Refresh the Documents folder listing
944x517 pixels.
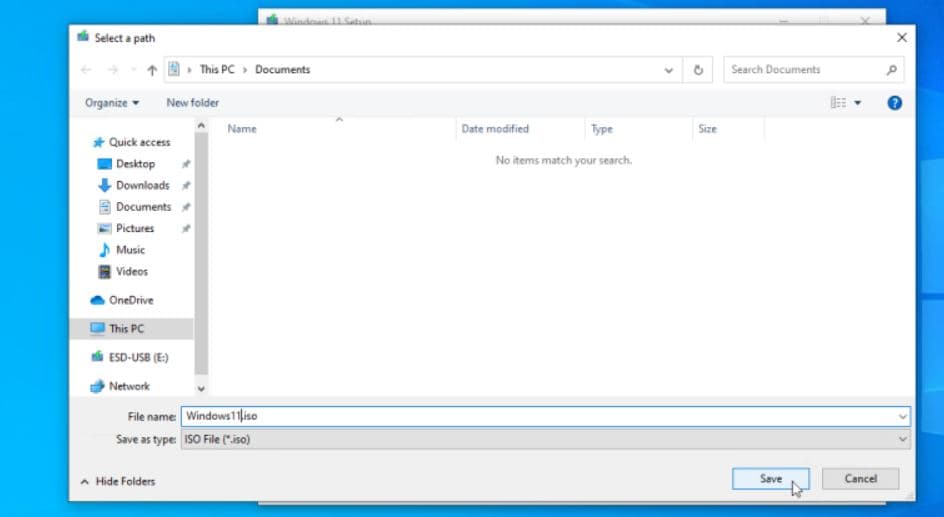coord(698,70)
